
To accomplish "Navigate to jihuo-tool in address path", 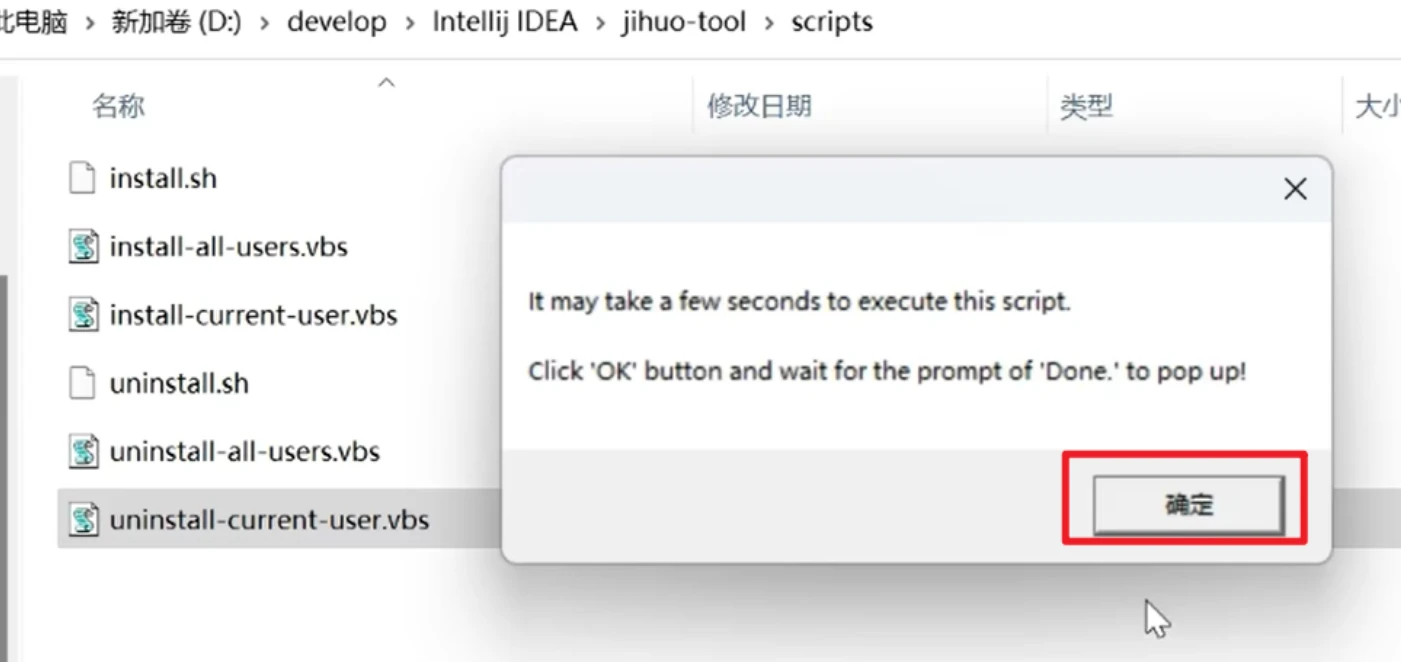I will [684, 22].
